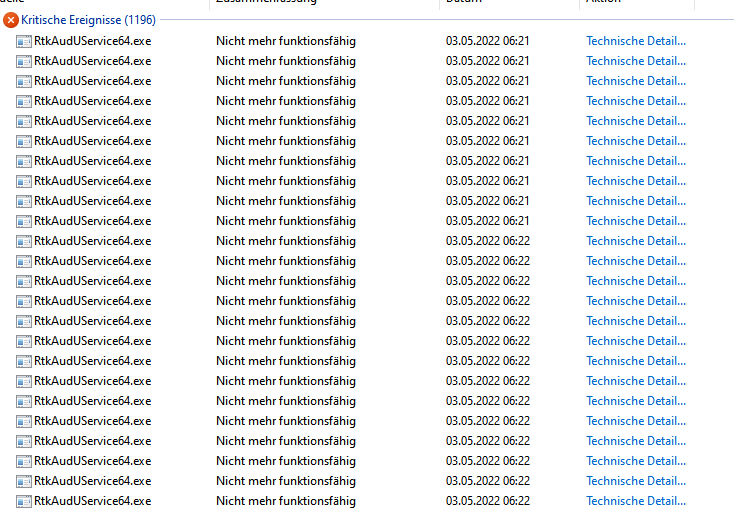
Task: Click the app icon of the second-to-last list entry
Action: (x=24, y=482)
